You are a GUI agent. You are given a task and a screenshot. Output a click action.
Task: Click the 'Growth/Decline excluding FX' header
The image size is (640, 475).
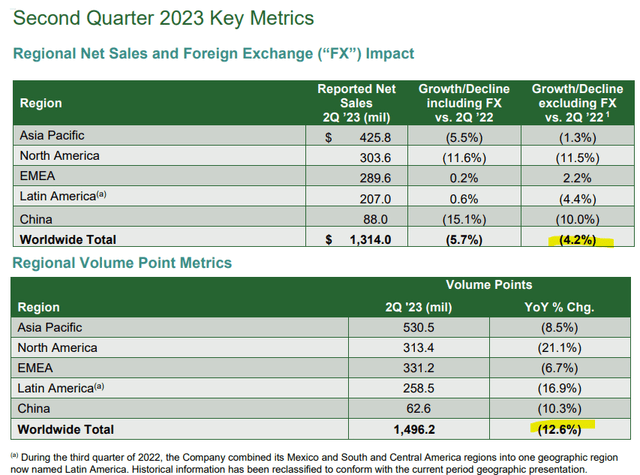(577, 103)
